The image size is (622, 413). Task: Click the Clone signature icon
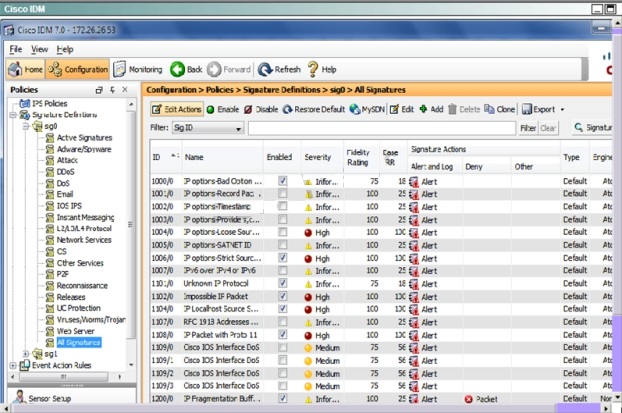coord(489,109)
